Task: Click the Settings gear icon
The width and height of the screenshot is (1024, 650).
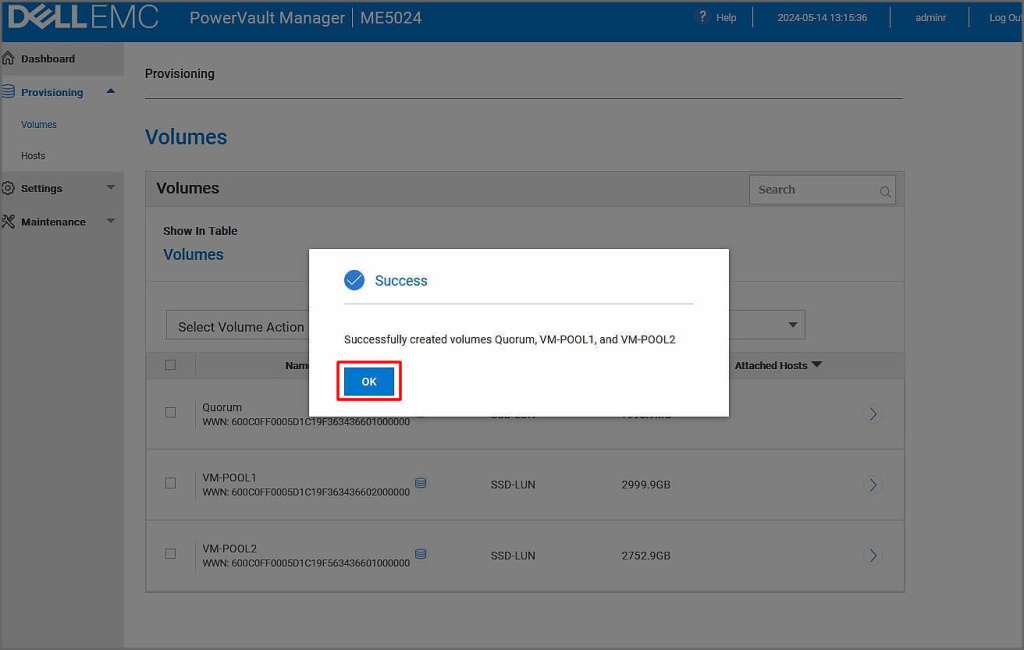Action: click(x=9, y=188)
